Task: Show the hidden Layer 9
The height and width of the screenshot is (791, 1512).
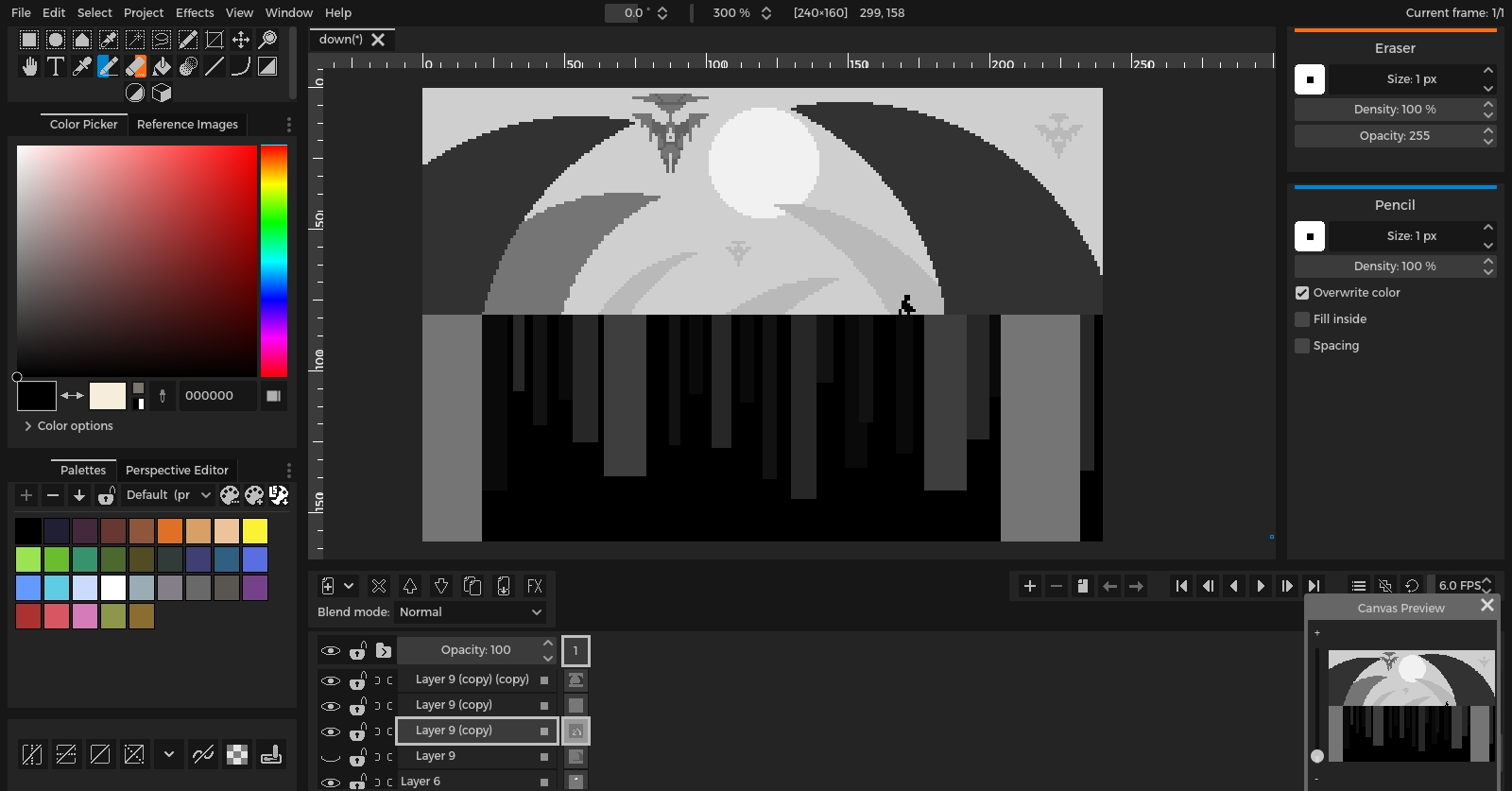Action: [330, 756]
